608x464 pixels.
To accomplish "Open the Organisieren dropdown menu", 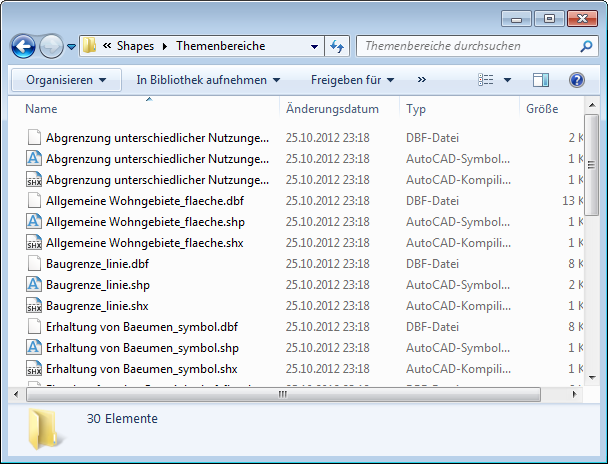I will click(x=66, y=80).
